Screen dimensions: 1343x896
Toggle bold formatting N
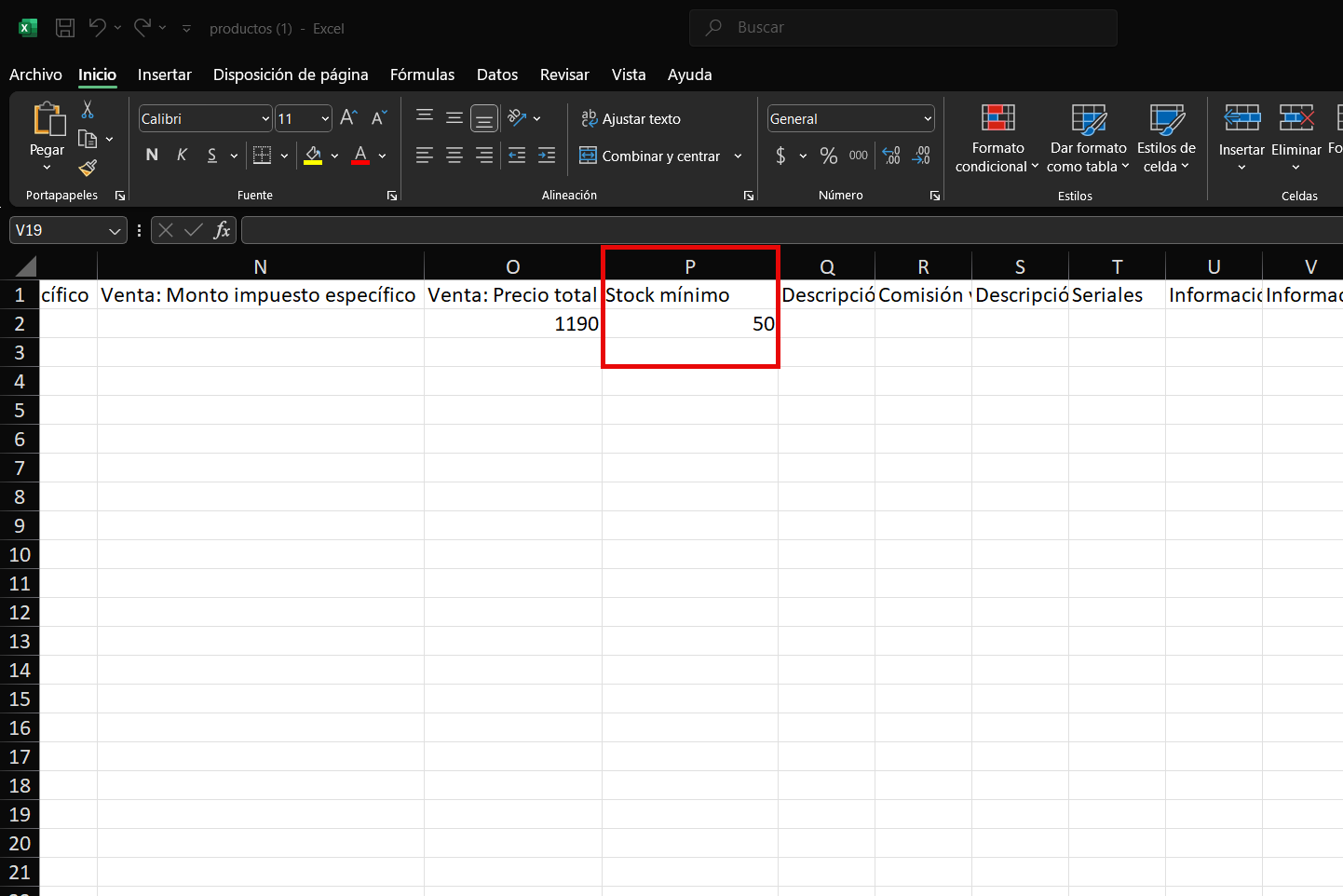(152, 156)
